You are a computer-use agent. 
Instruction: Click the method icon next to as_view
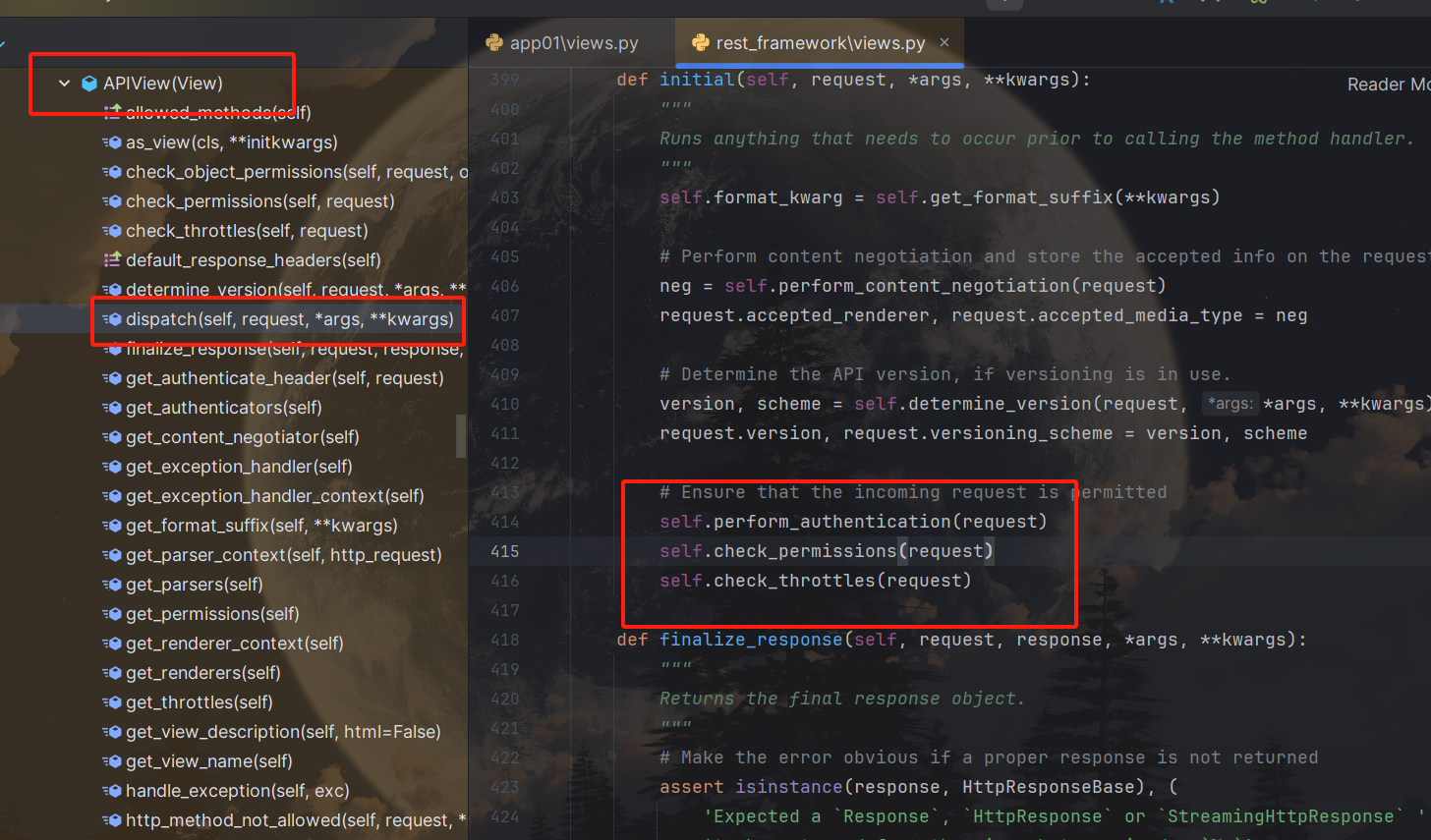click(x=112, y=142)
